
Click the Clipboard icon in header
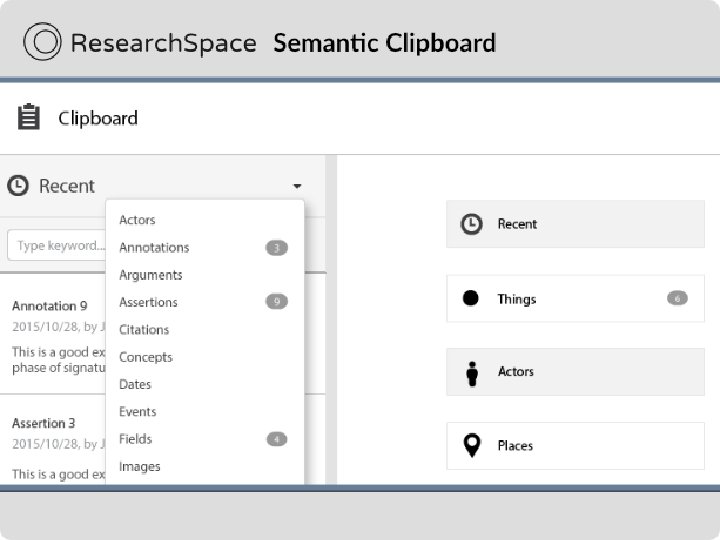pyautogui.click(x=29, y=118)
